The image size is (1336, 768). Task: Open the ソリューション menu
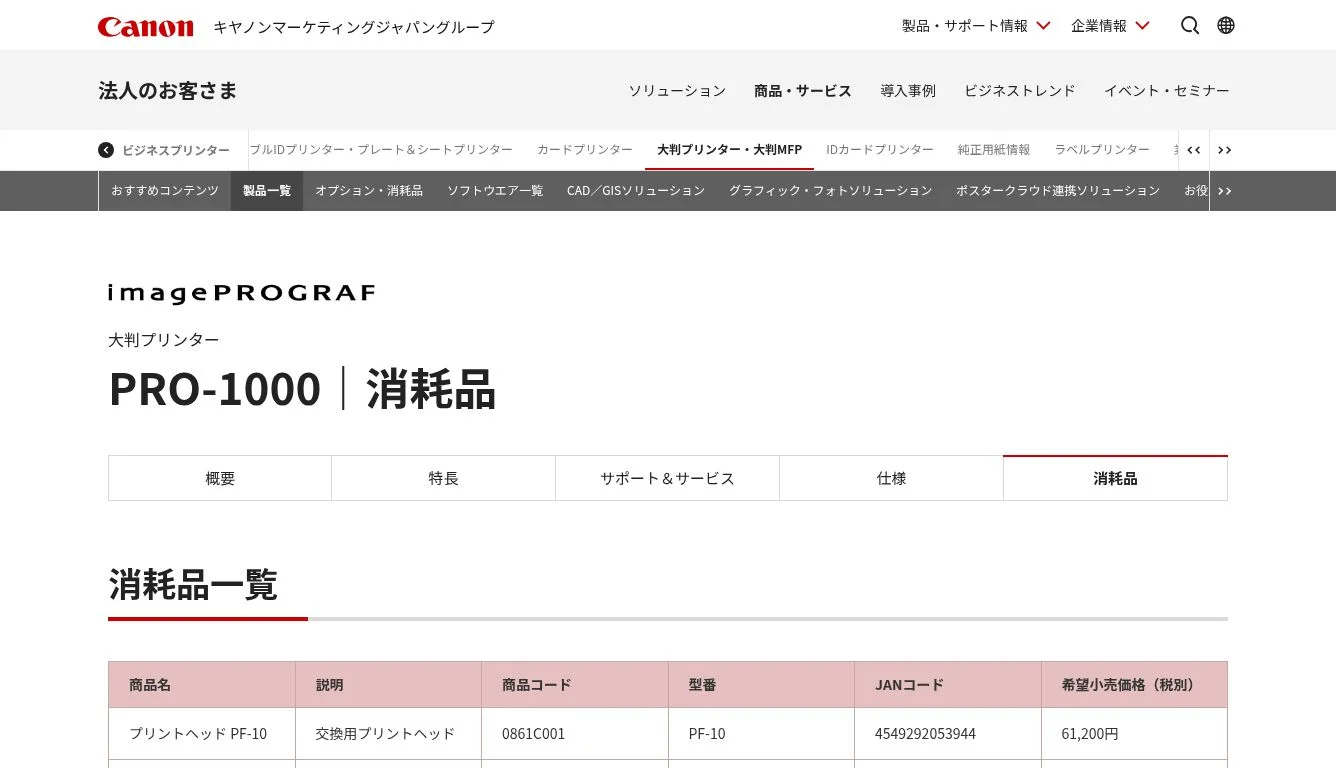tap(677, 91)
